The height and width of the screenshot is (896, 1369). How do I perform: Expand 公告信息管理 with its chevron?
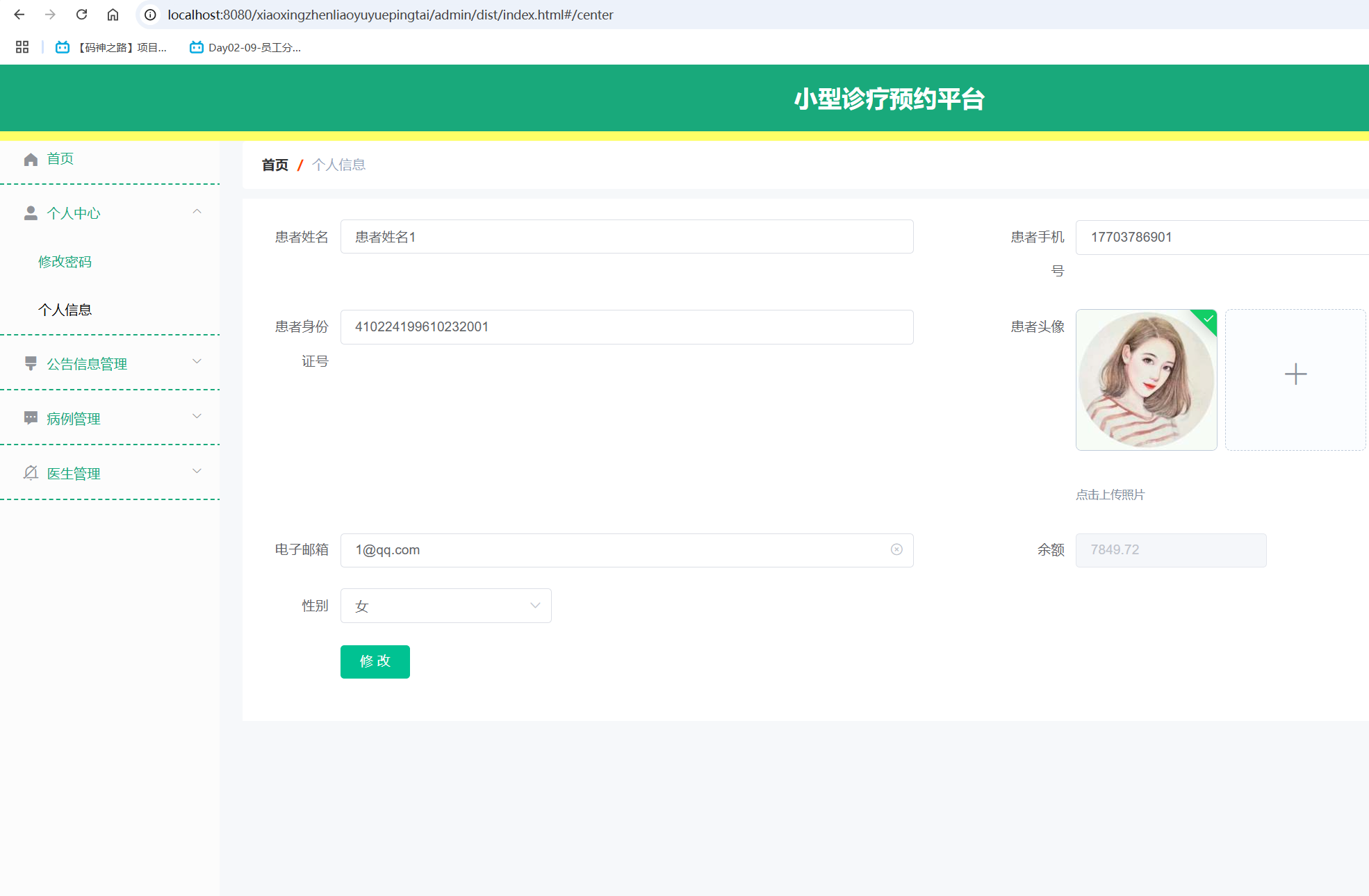197,361
